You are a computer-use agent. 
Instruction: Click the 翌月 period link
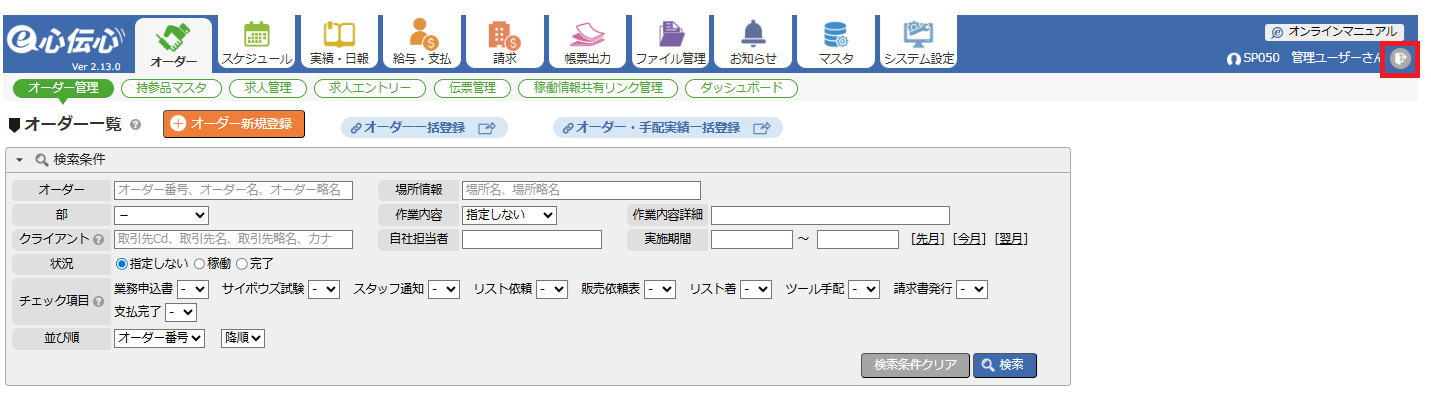[1012, 239]
